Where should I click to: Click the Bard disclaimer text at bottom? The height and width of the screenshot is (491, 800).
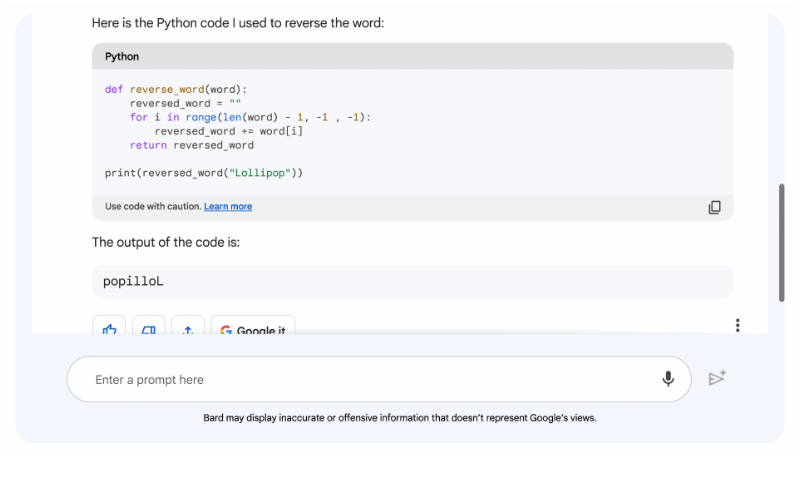coord(399,418)
